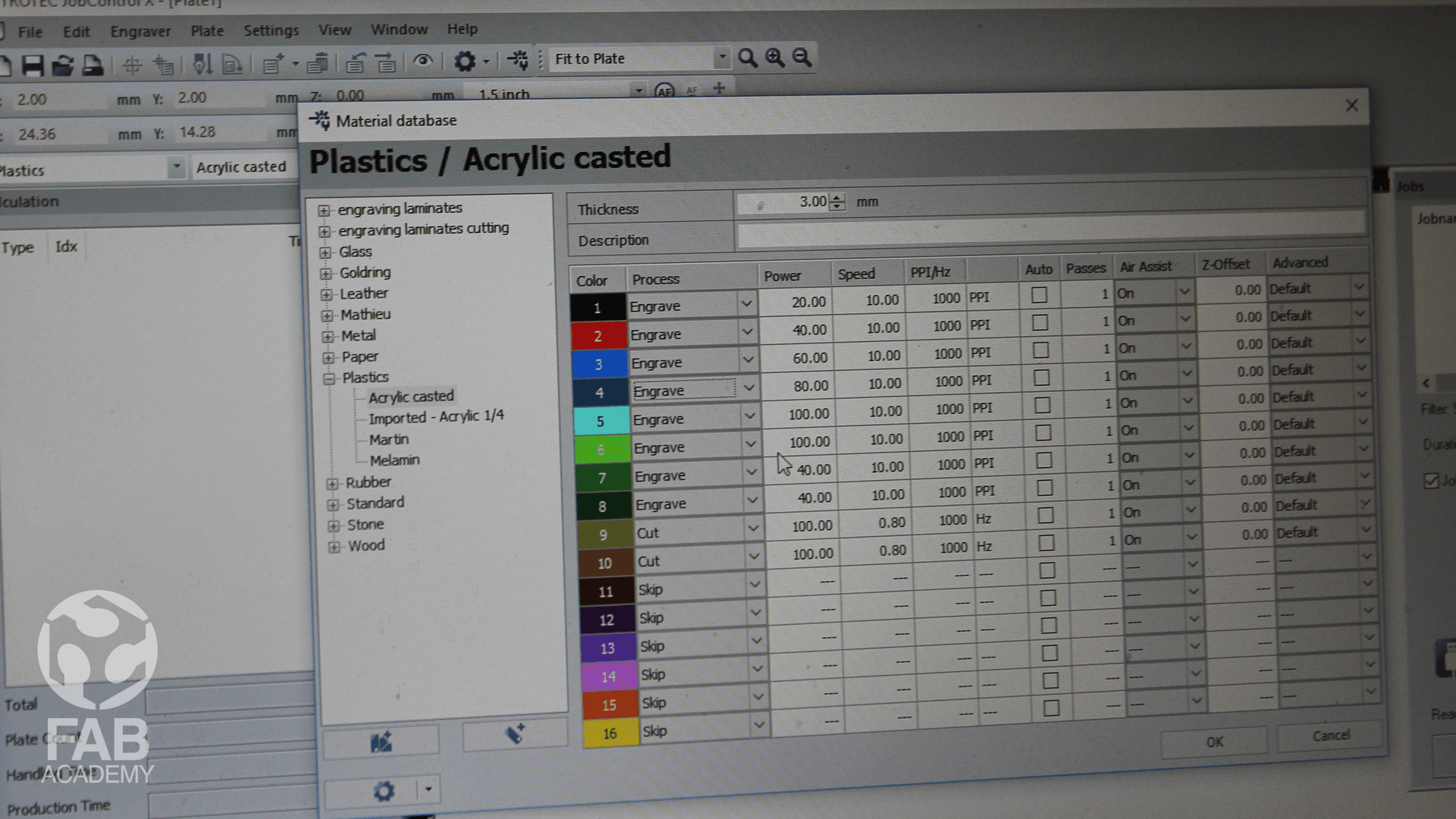Screen dimensions: 1456x819
Task: Click the red color 2 swatch
Action: pos(598,336)
